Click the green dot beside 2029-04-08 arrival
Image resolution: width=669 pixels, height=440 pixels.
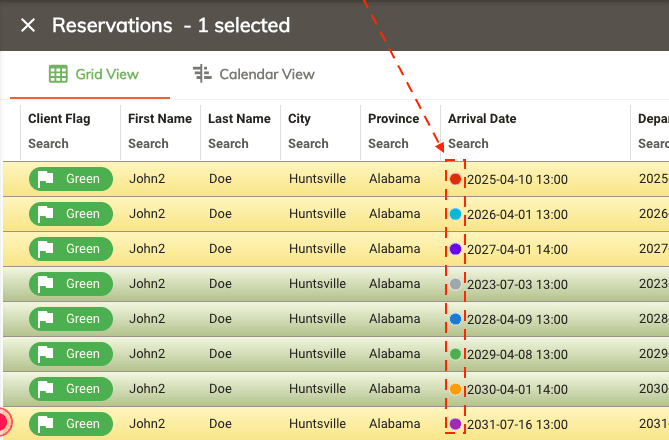point(456,354)
